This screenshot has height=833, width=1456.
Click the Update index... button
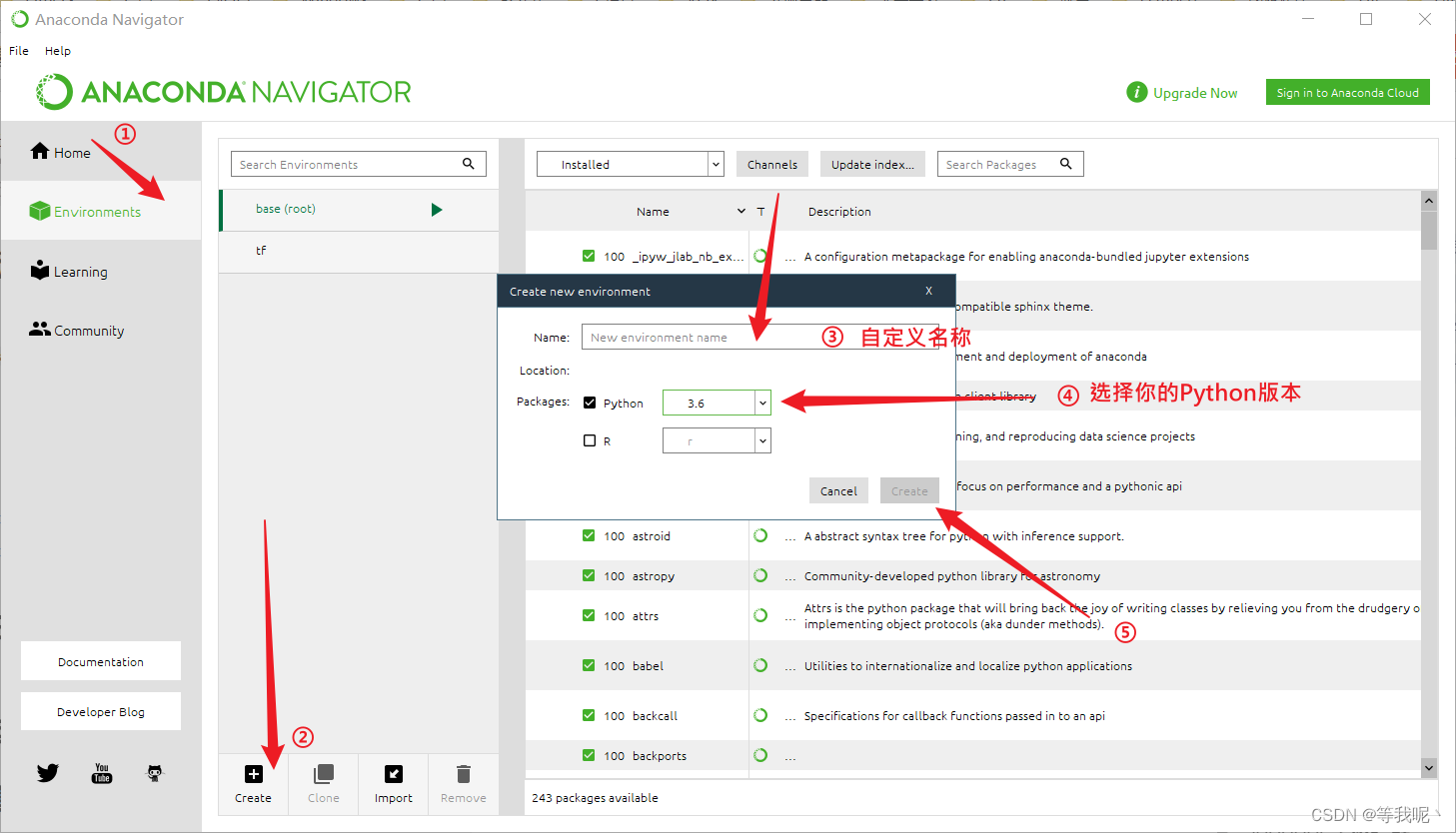click(872, 164)
